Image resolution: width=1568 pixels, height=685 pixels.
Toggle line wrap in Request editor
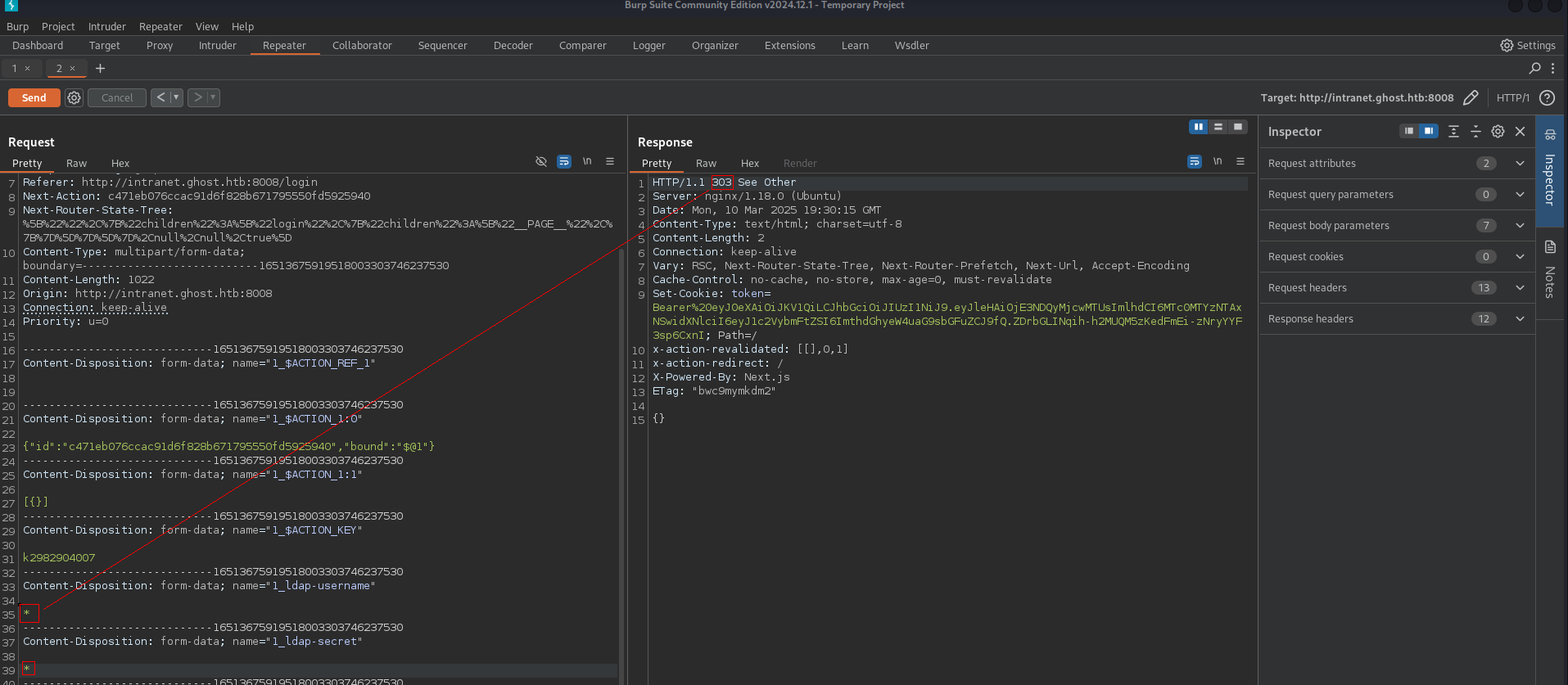[564, 162]
